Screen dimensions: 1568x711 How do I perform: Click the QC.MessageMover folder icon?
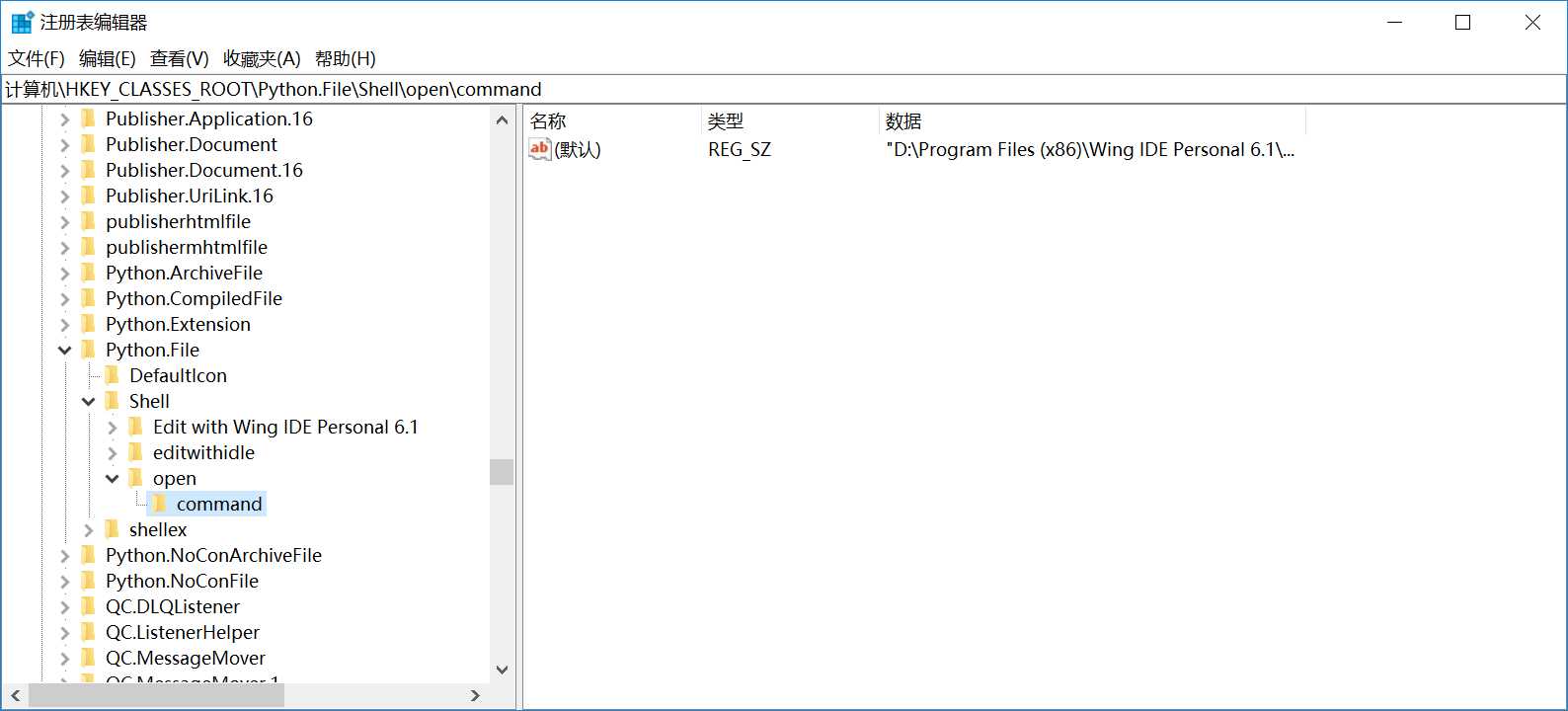click(88, 658)
